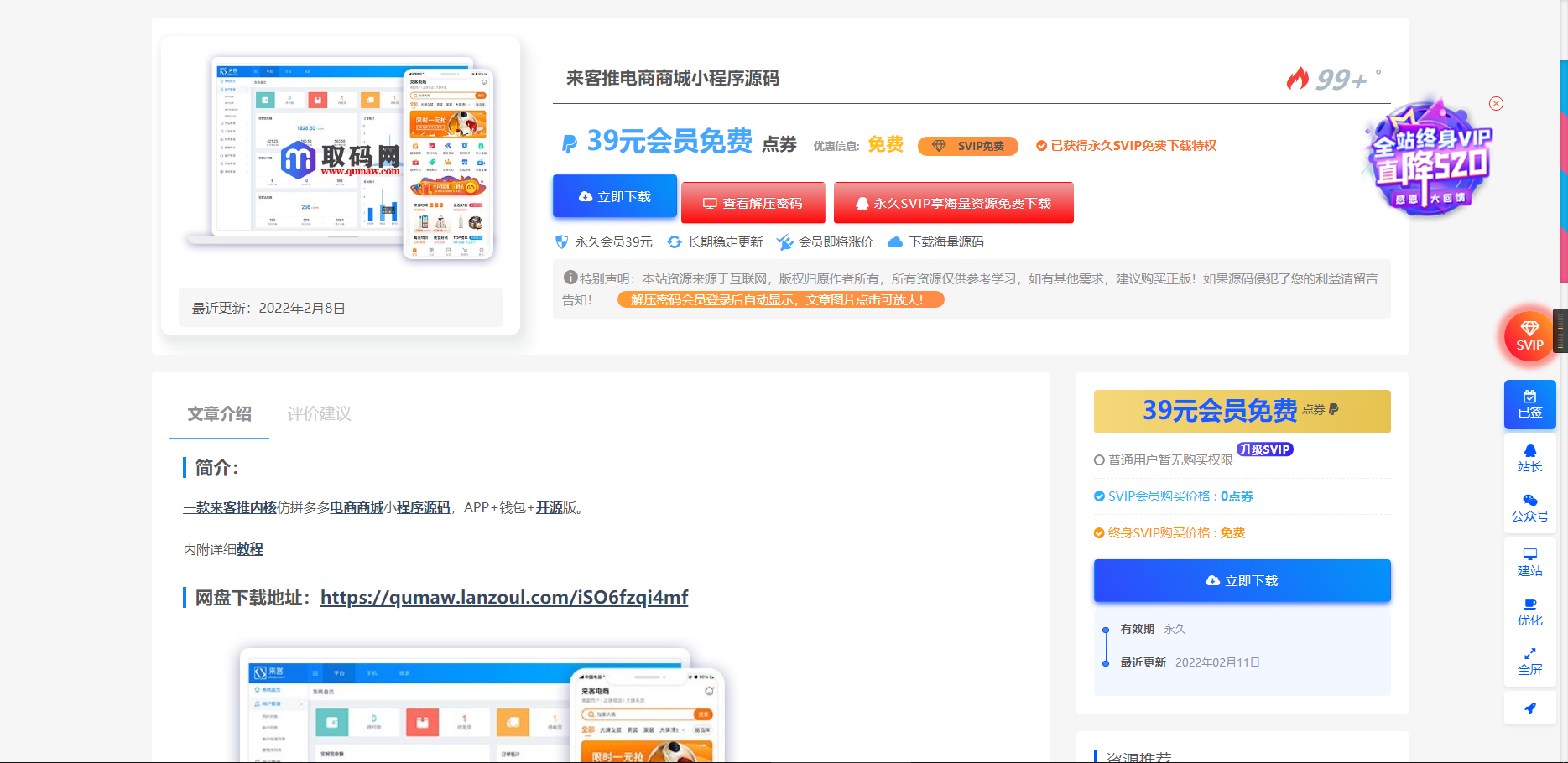This screenshot has width=1568, height=763.
Task: Click the 最近更新: 2022年2月8日 label
Action: coord(268,309)
